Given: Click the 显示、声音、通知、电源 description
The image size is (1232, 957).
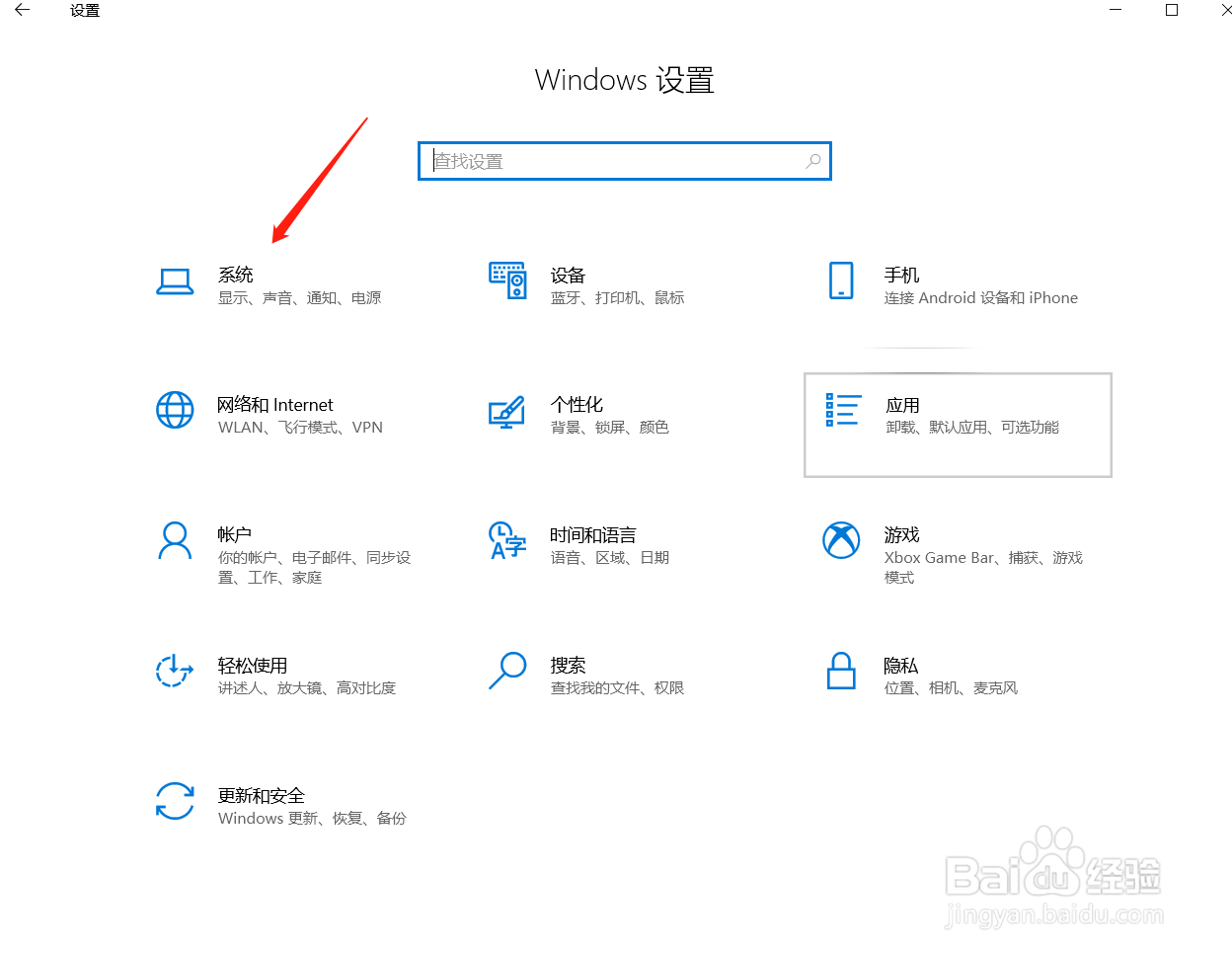Looking at the screenshot, I should coord(299,298).
